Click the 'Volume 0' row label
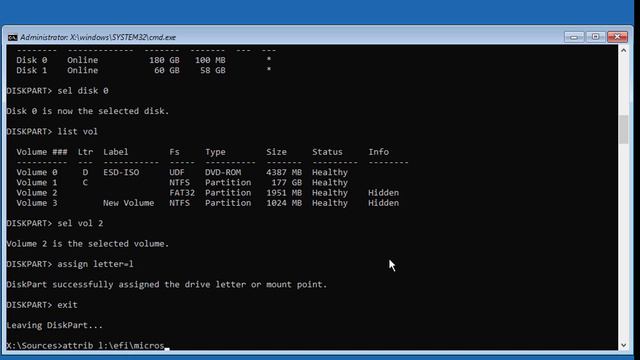 [37, 172]
